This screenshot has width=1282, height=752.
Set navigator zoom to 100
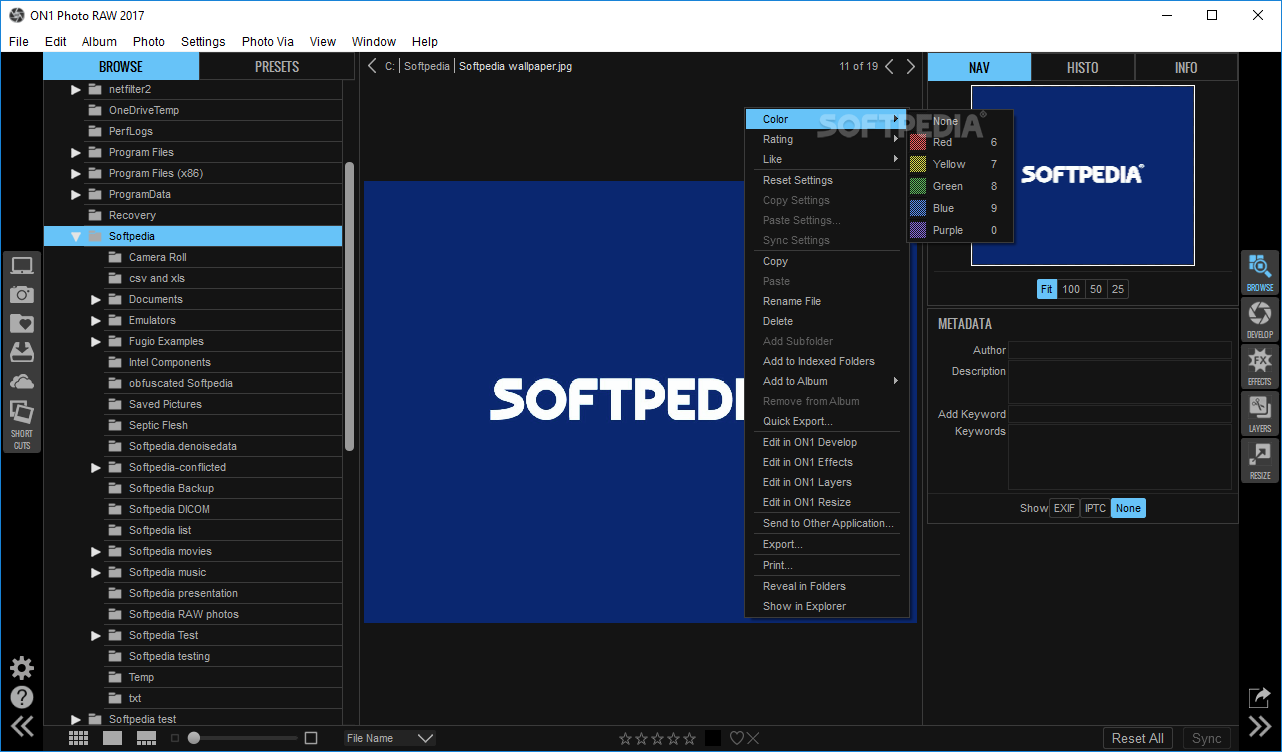point(1071,289)
